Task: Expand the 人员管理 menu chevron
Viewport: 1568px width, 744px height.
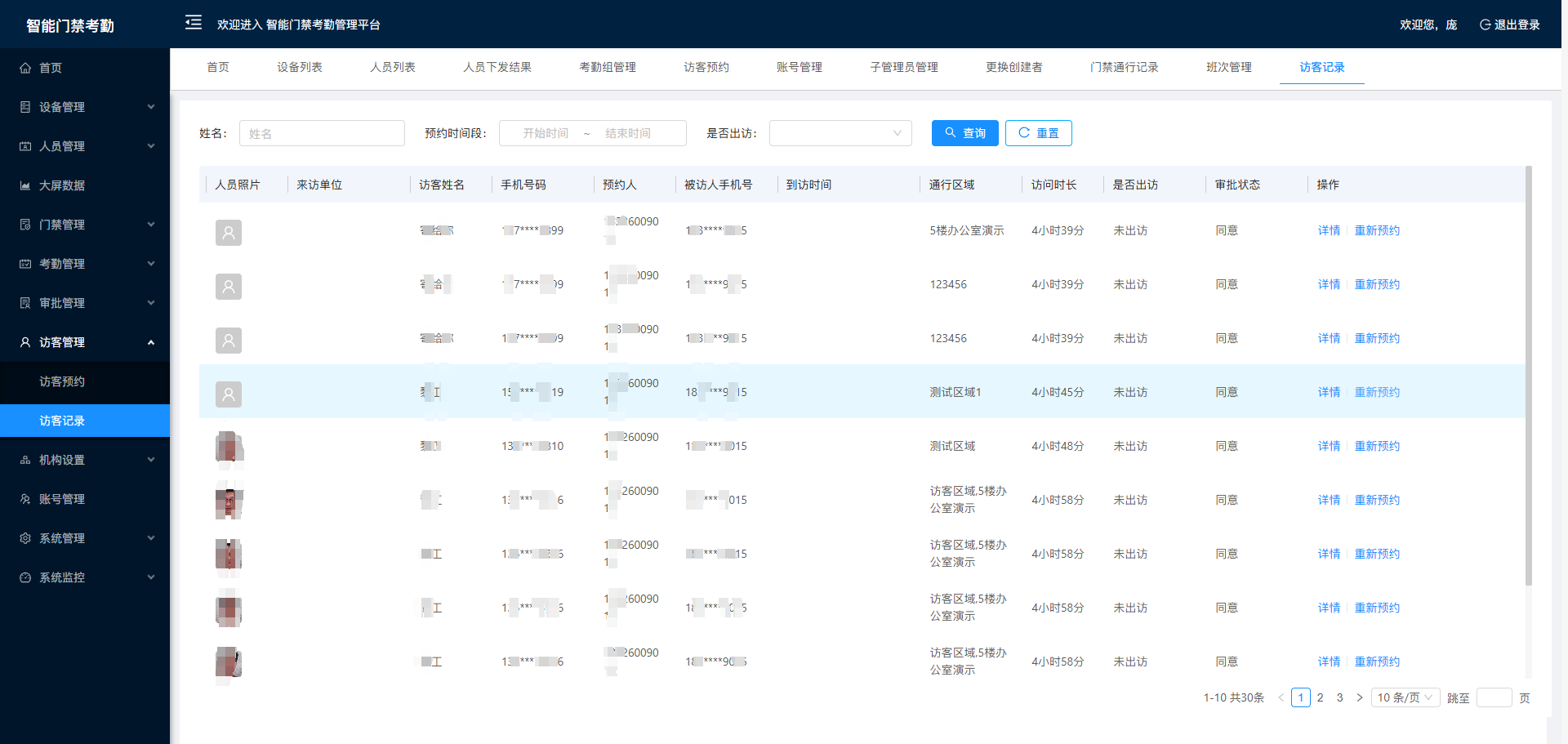Action: coord(151,146)
